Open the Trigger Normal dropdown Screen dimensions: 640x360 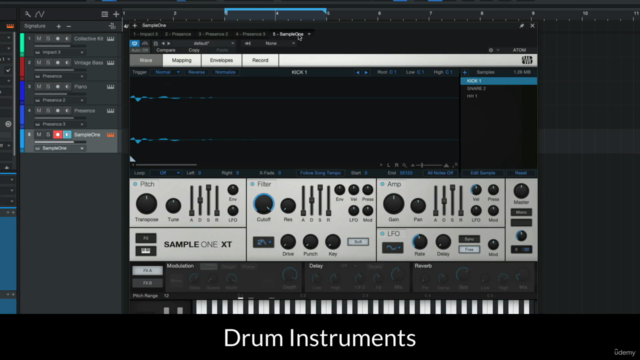[166, 72]
